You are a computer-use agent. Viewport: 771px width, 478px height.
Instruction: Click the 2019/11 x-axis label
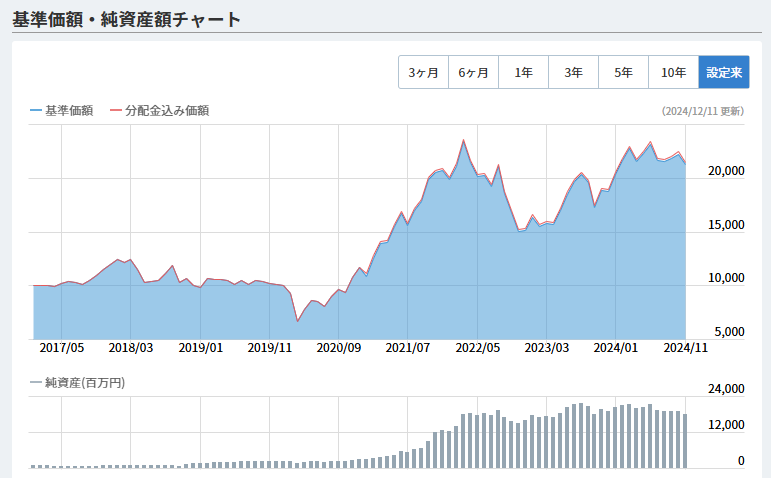click(x=269, y=348)
